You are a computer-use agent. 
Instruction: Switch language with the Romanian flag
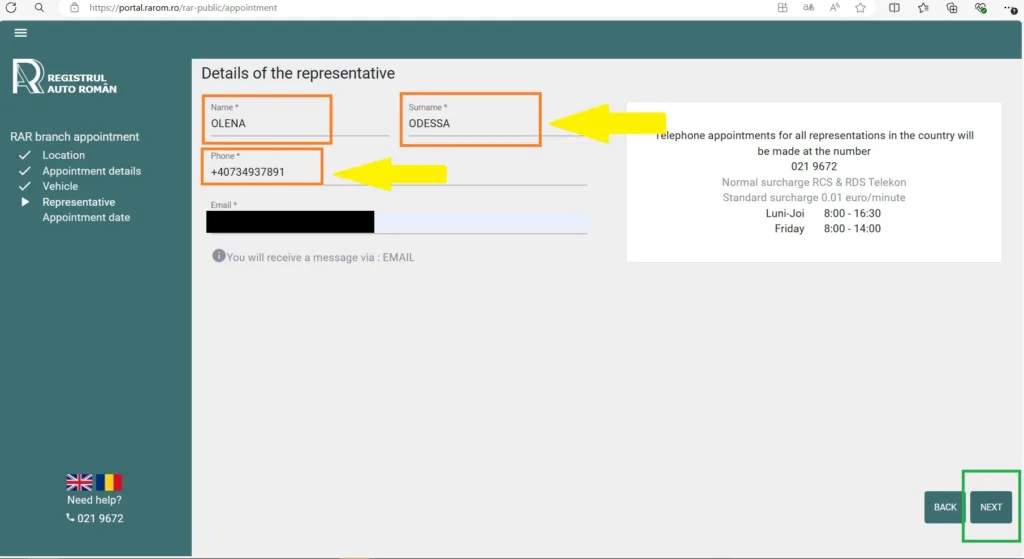[109, 482]
